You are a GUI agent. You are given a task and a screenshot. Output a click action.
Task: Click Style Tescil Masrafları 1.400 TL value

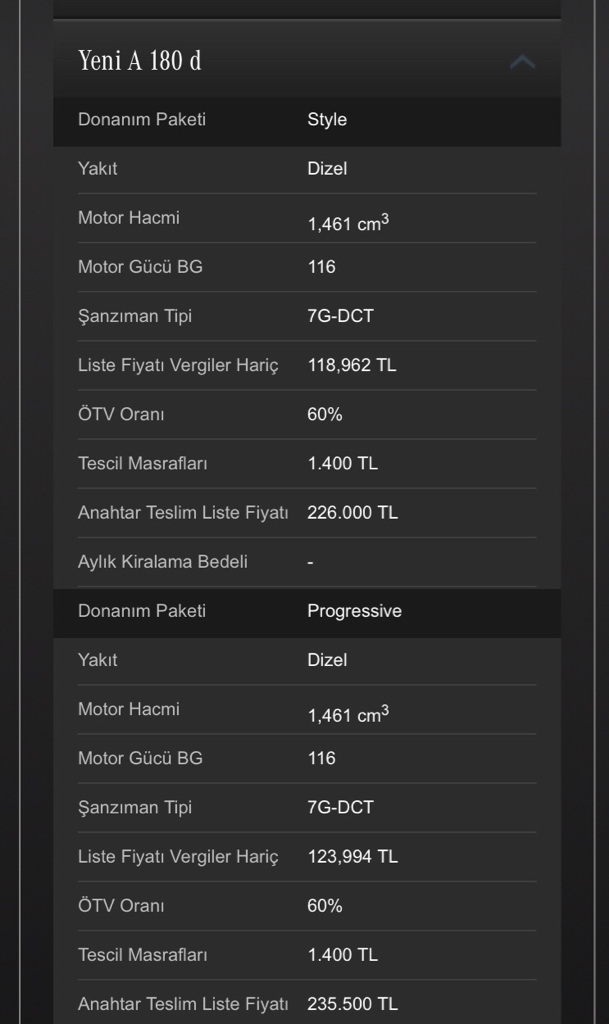click(x=343, y=464)
